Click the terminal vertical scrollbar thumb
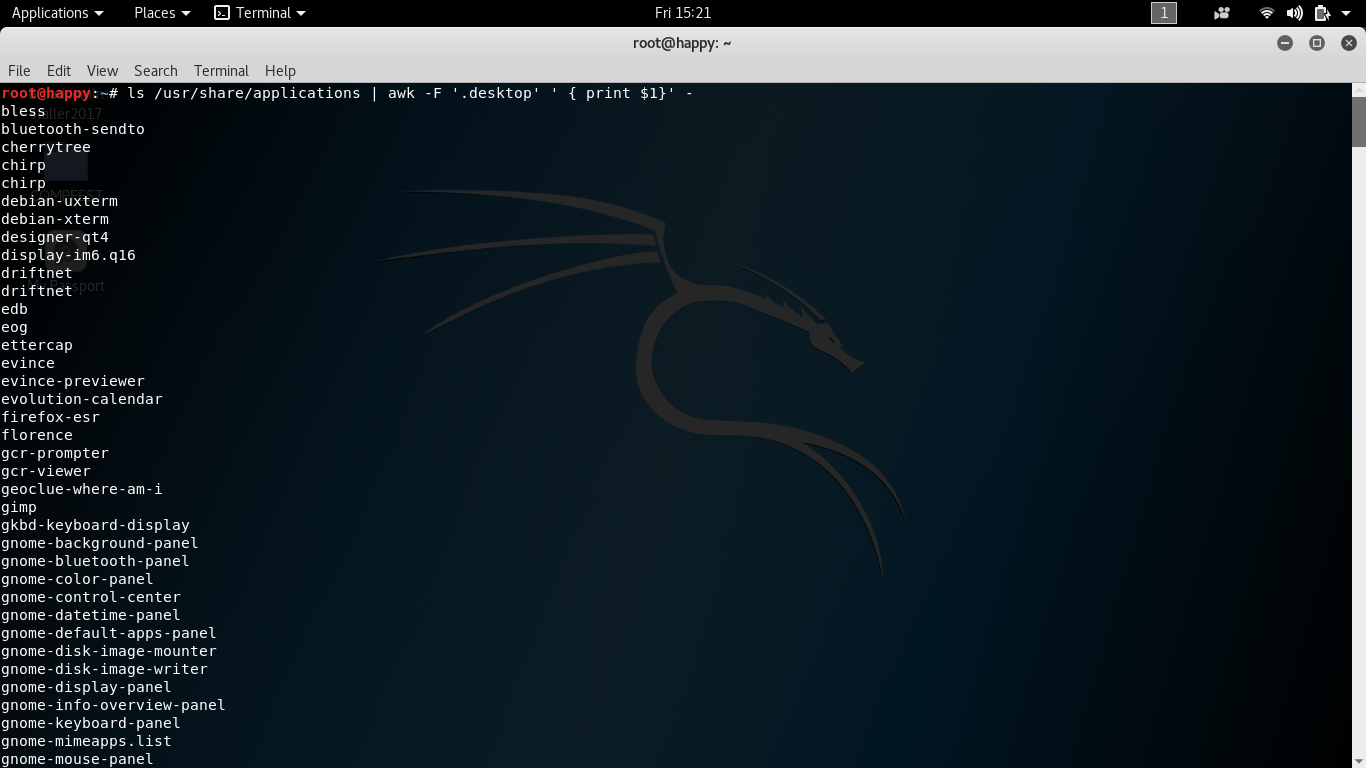1366x768 pixels. pos(1359,121)
